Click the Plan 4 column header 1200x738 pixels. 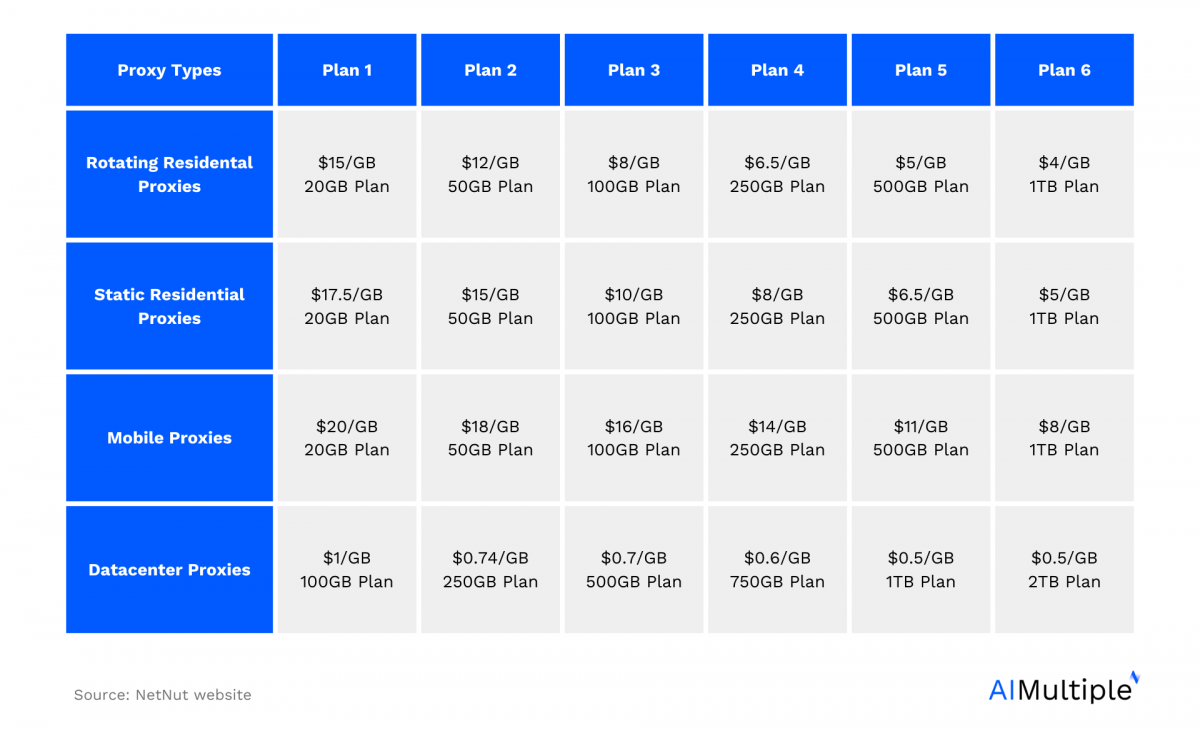coord(777,70)
